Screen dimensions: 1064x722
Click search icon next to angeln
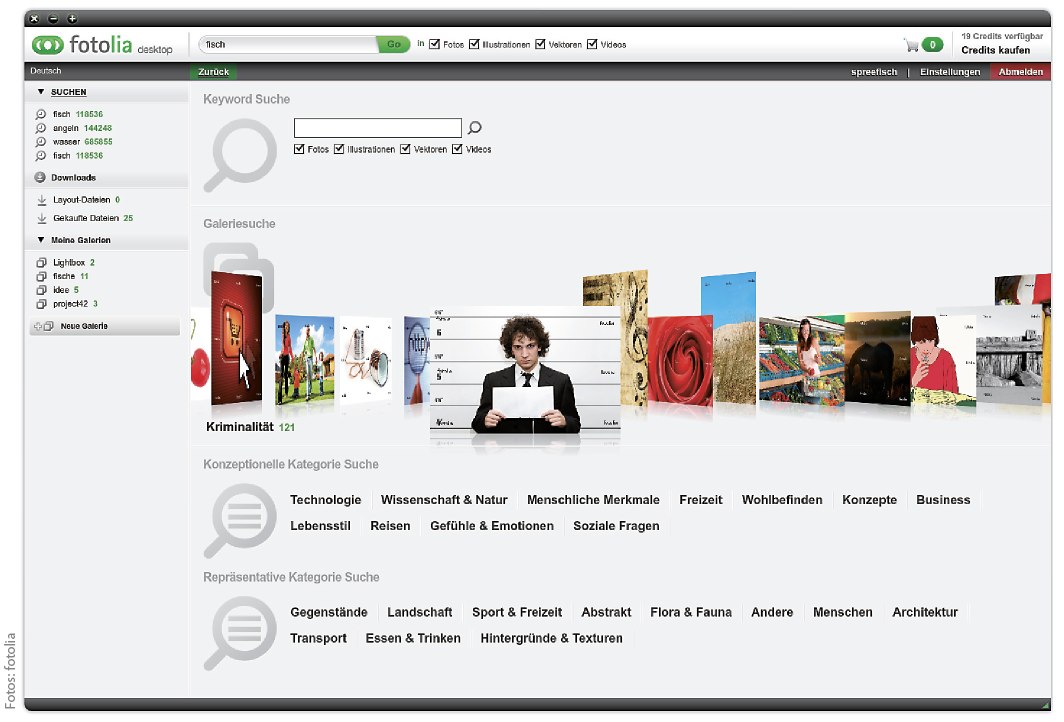(x=41, y=128)
